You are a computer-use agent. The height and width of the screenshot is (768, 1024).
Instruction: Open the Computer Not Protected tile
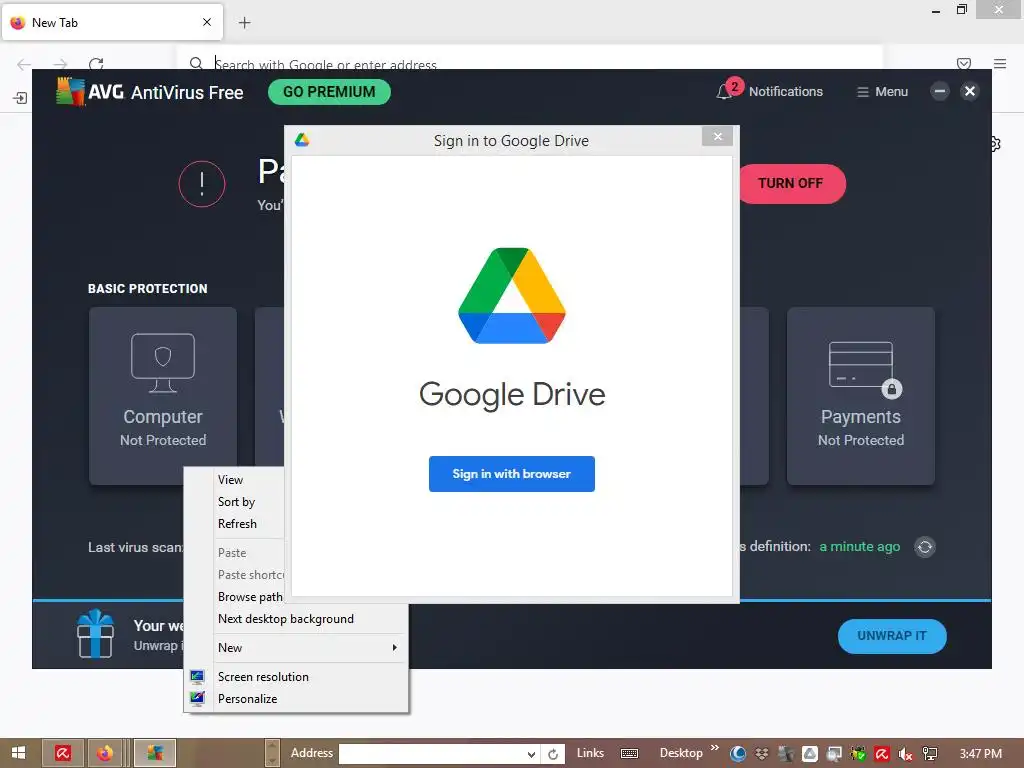[163, 396]
